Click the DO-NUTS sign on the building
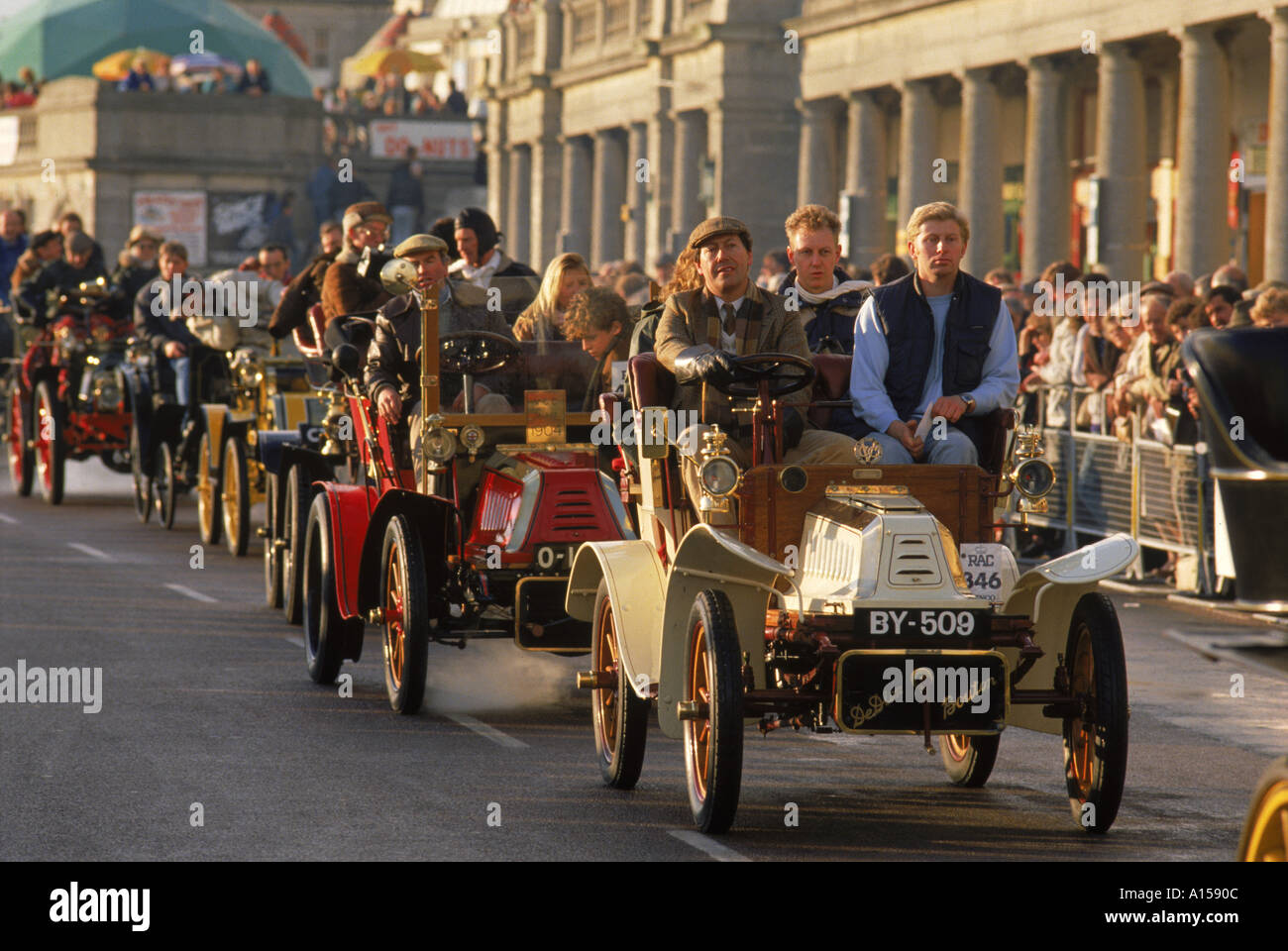Image resolution: width=1288 pixels, height=951 pixels. point(424,140)
